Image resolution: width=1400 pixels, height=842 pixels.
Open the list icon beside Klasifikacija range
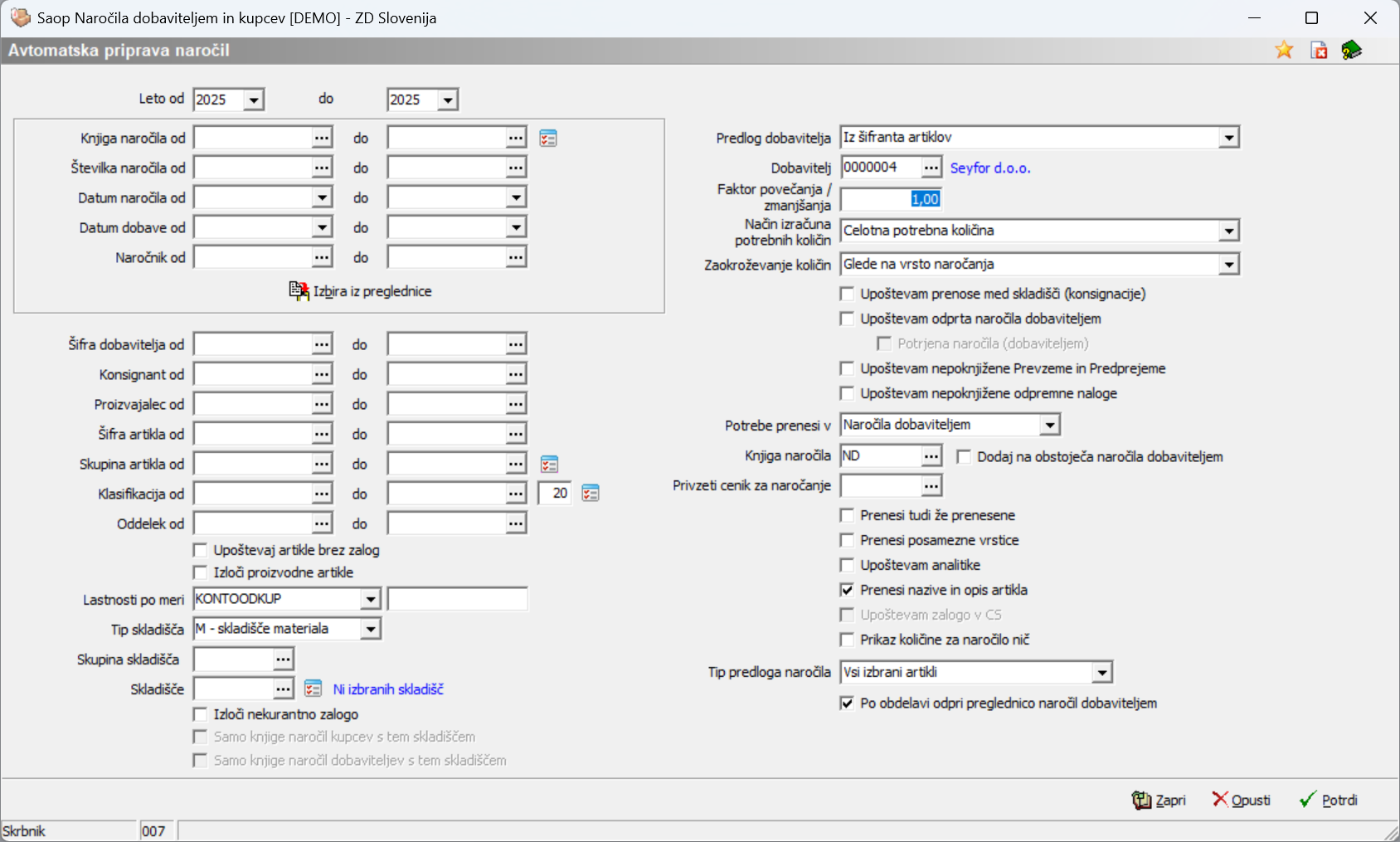591,494
